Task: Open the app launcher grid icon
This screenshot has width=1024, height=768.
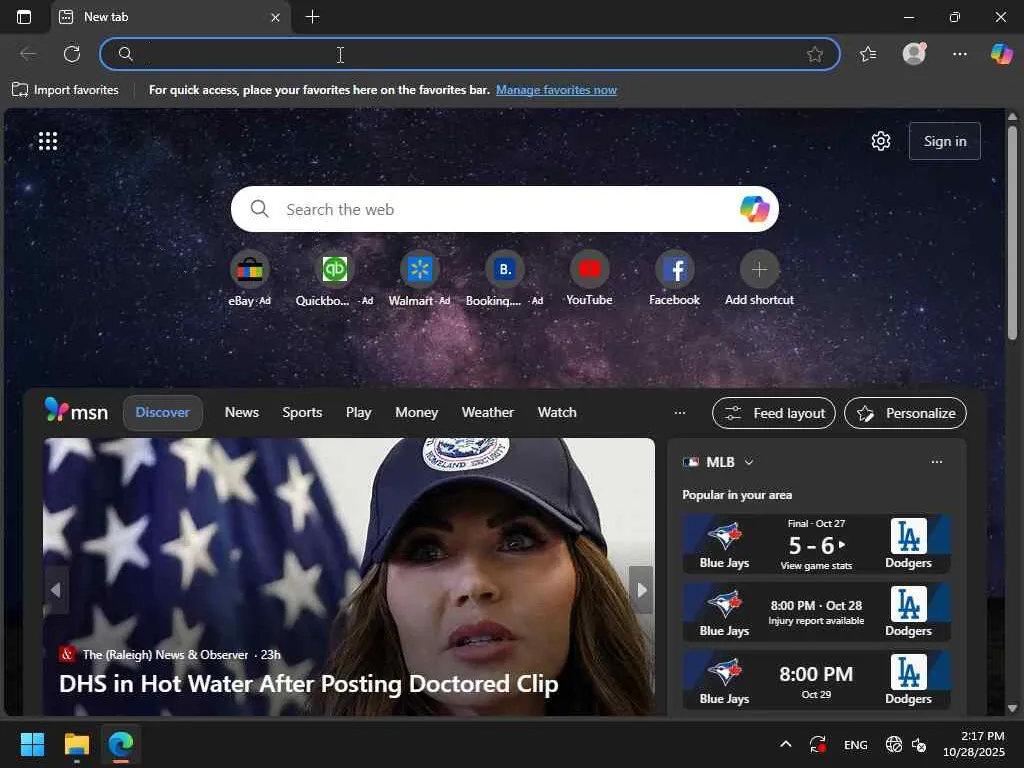Action: (48, 141)
